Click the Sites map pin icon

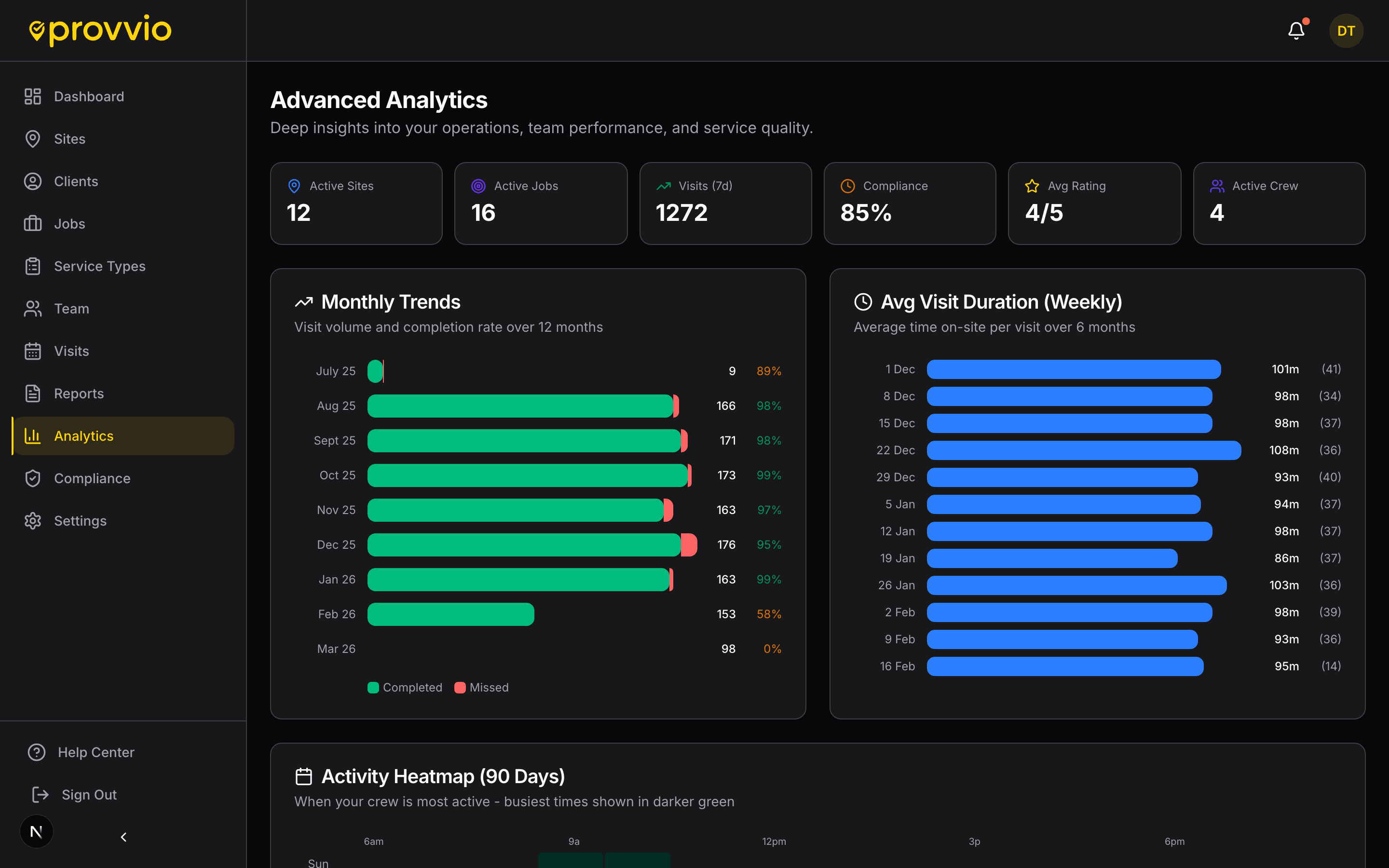(x=33, y=138)
